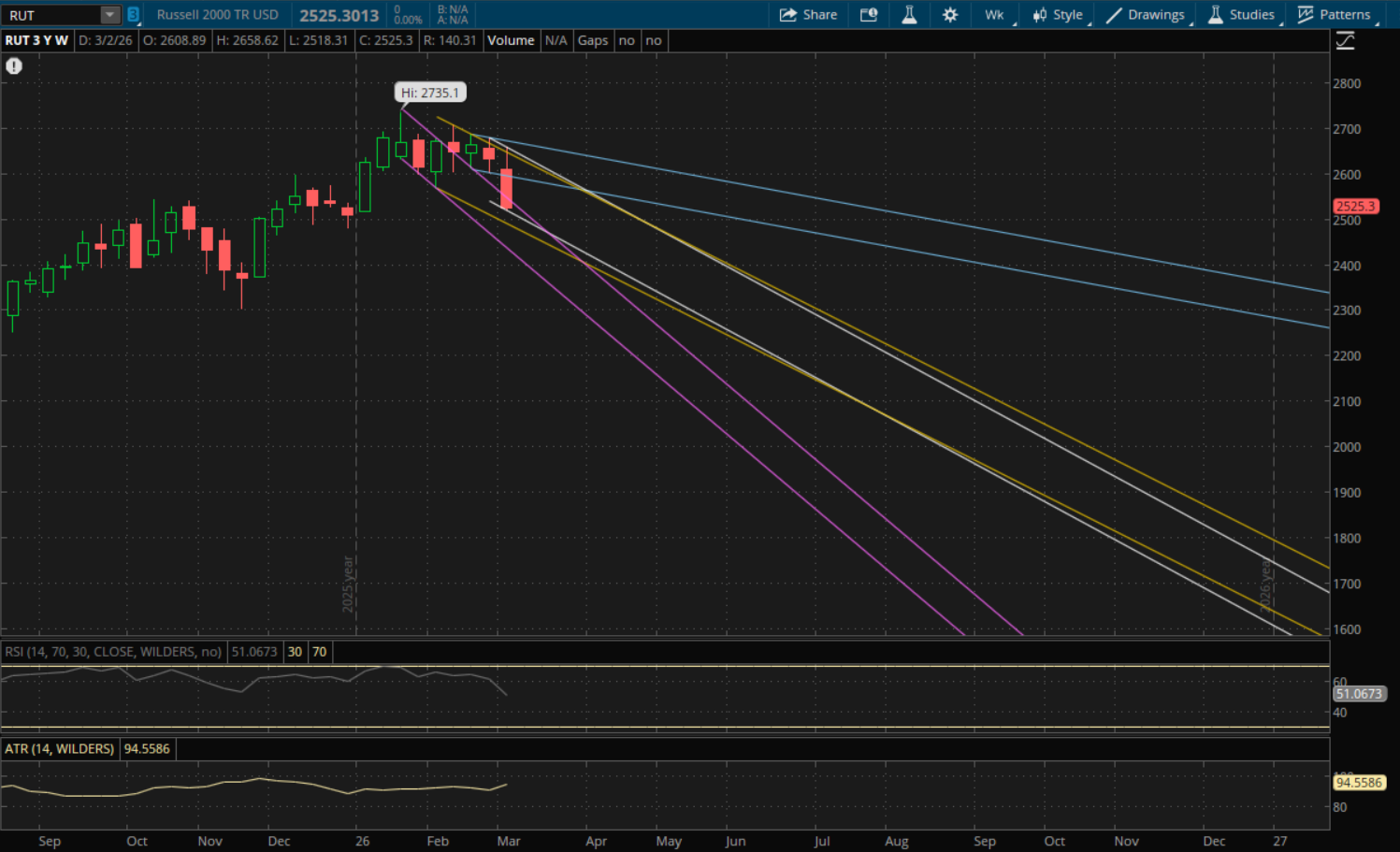Click the ATR (14, WILDERS) study label
This screenshot has width=1400, height=852.
click(x=59, y=749)
